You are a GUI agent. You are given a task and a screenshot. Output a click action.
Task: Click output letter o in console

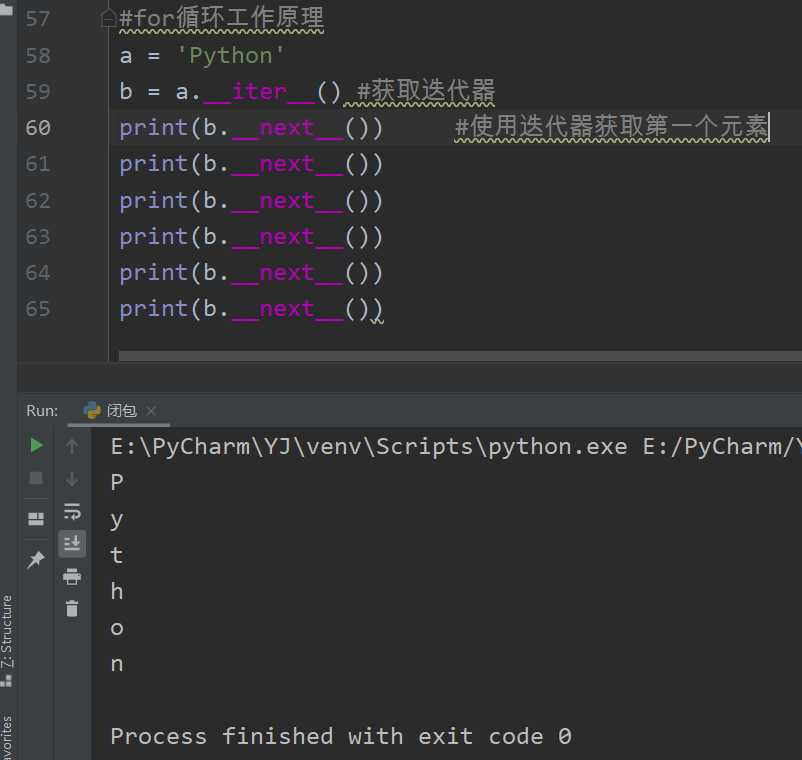point(117,628)
